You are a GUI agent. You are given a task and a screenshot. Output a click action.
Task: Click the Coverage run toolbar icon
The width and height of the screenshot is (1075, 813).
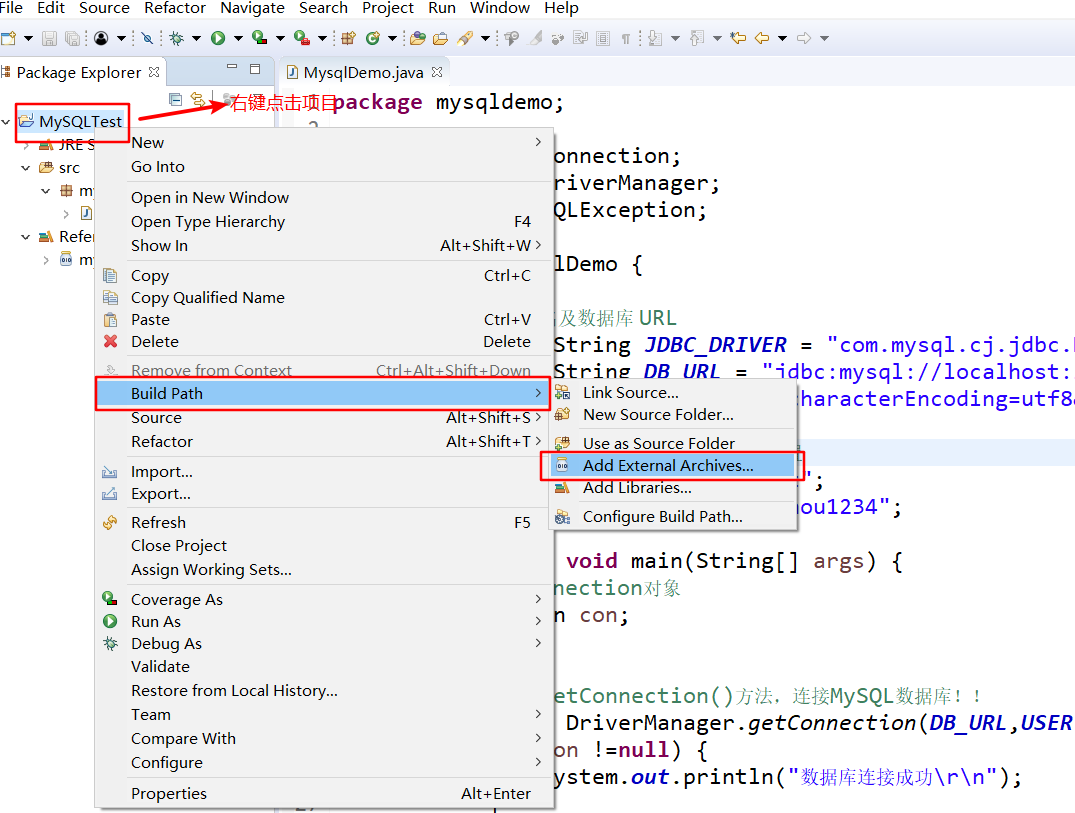coord(259,38)
